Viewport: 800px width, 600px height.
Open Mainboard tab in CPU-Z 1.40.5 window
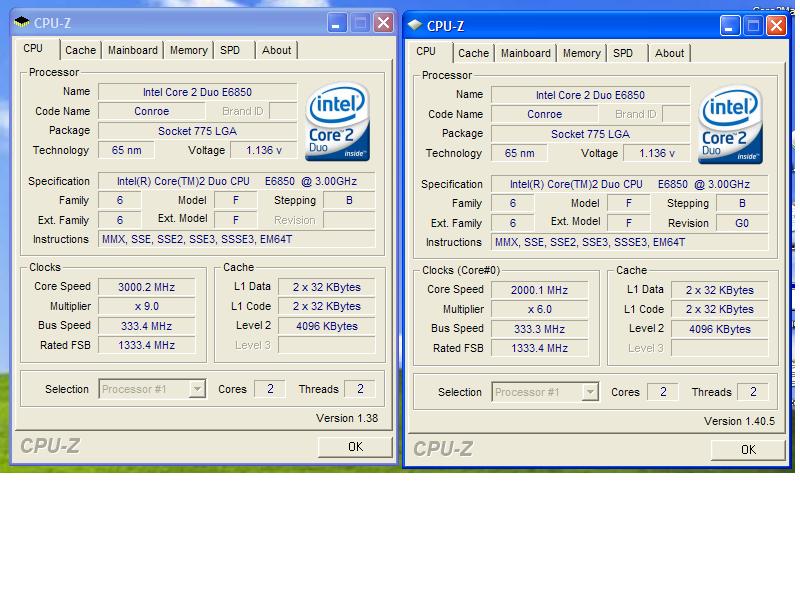point(526,53)
